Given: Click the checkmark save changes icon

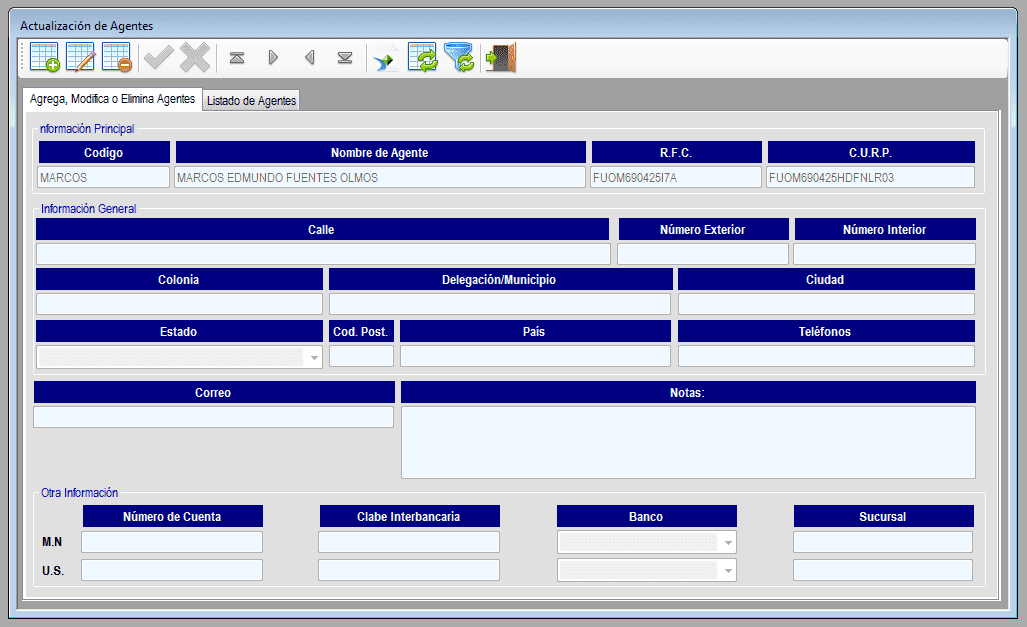Looking at the screenshot, I should point(159,58).
